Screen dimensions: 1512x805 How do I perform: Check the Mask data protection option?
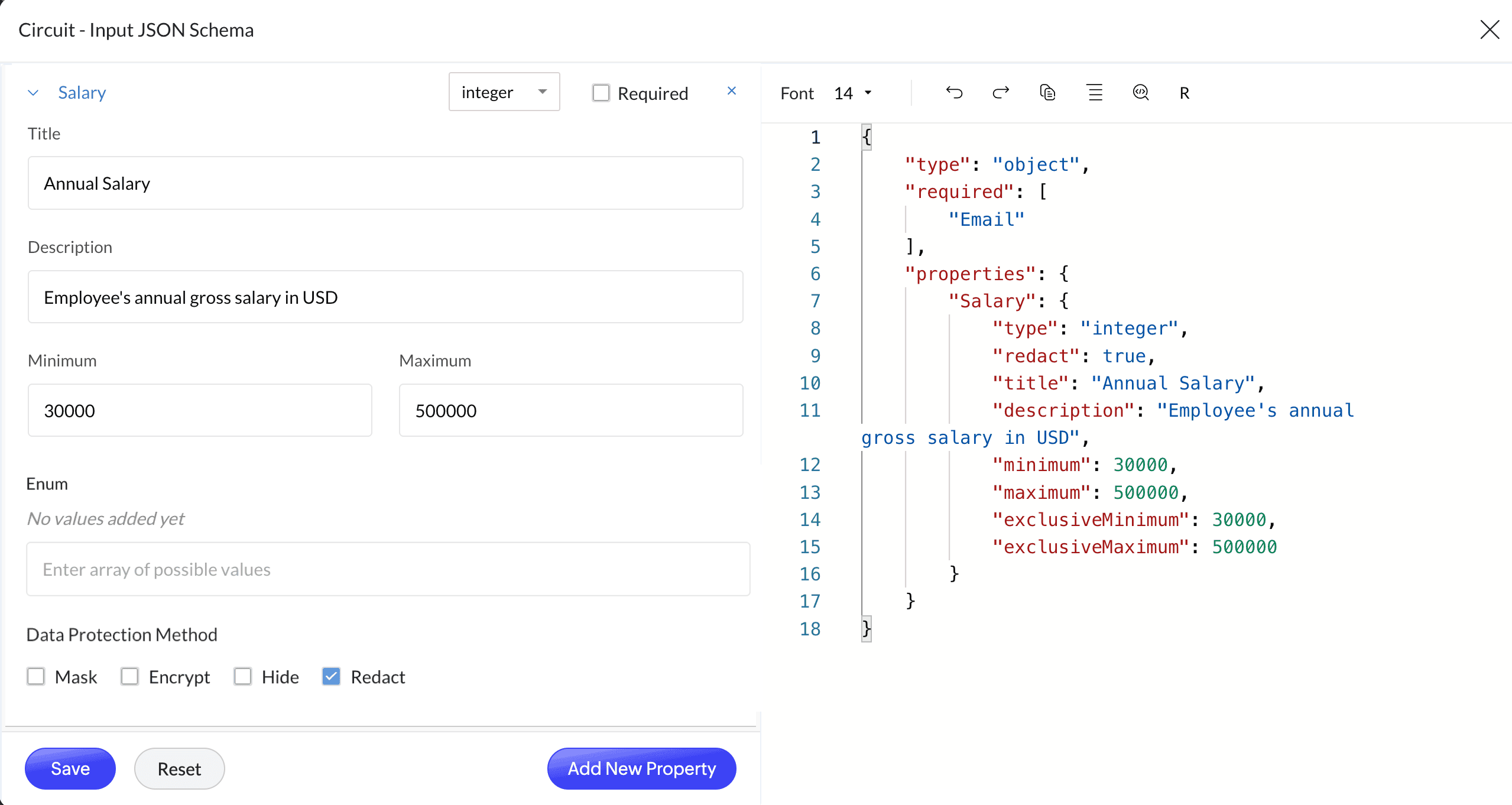click(36, 676)
